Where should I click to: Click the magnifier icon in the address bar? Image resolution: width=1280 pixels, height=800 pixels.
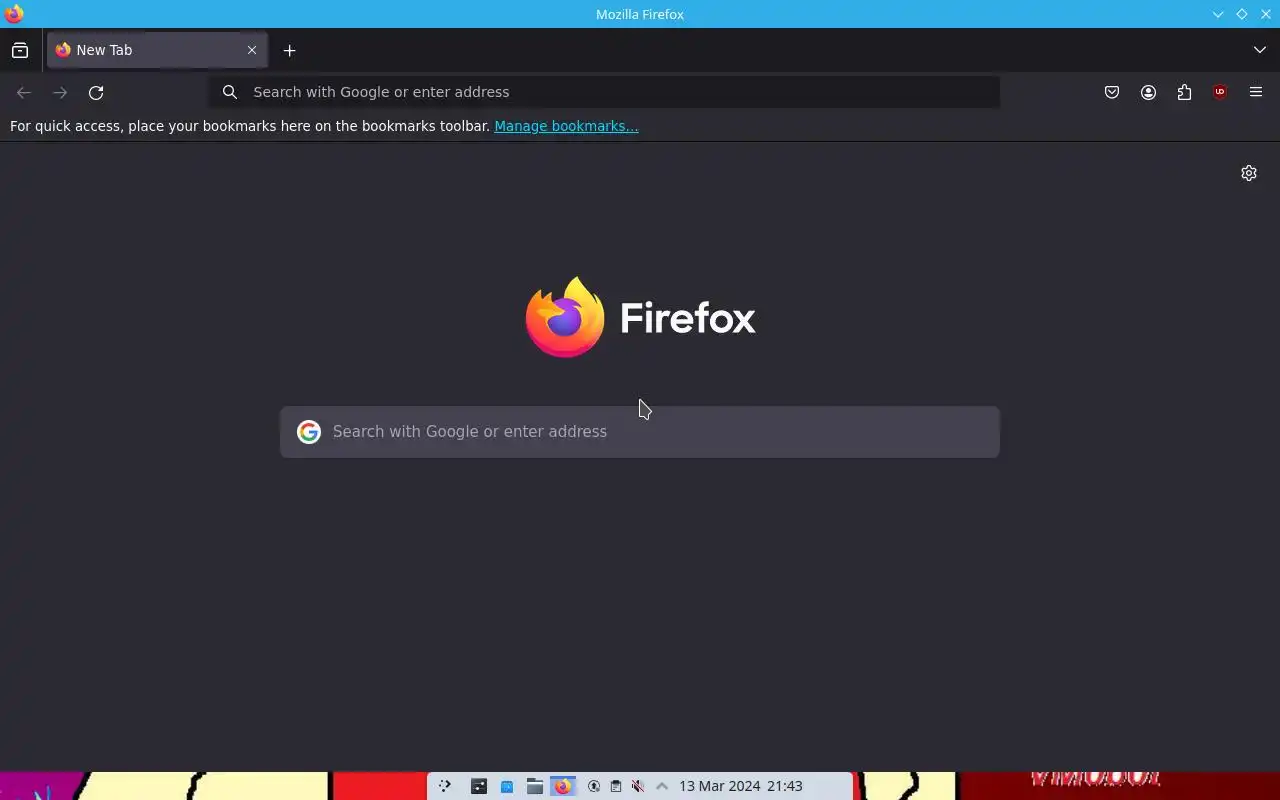230,92
